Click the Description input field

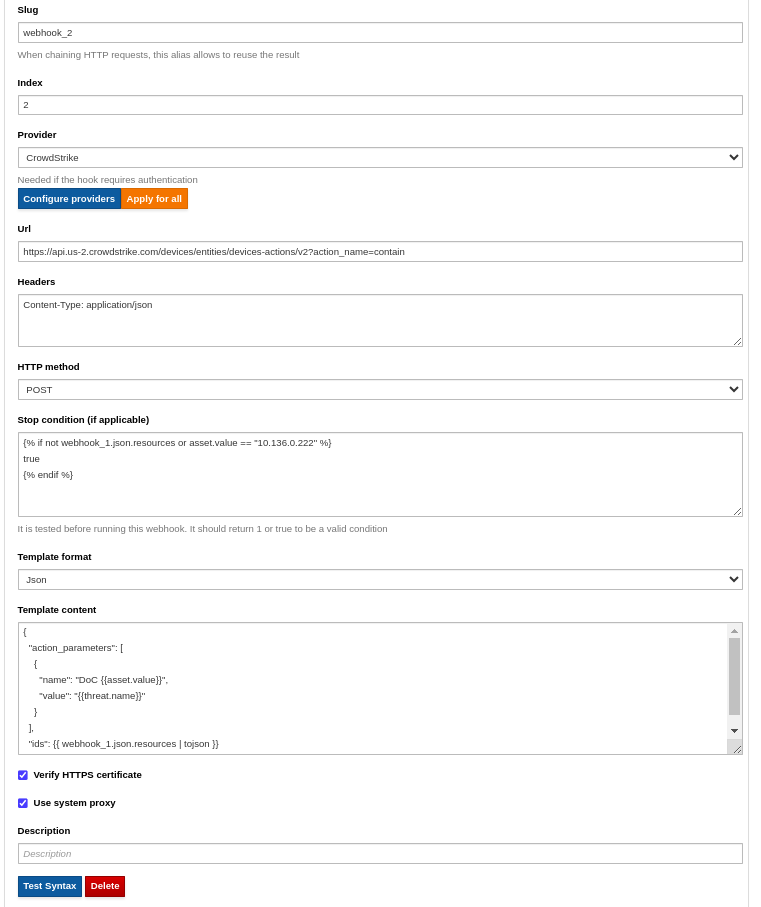(x=380, y=854)
